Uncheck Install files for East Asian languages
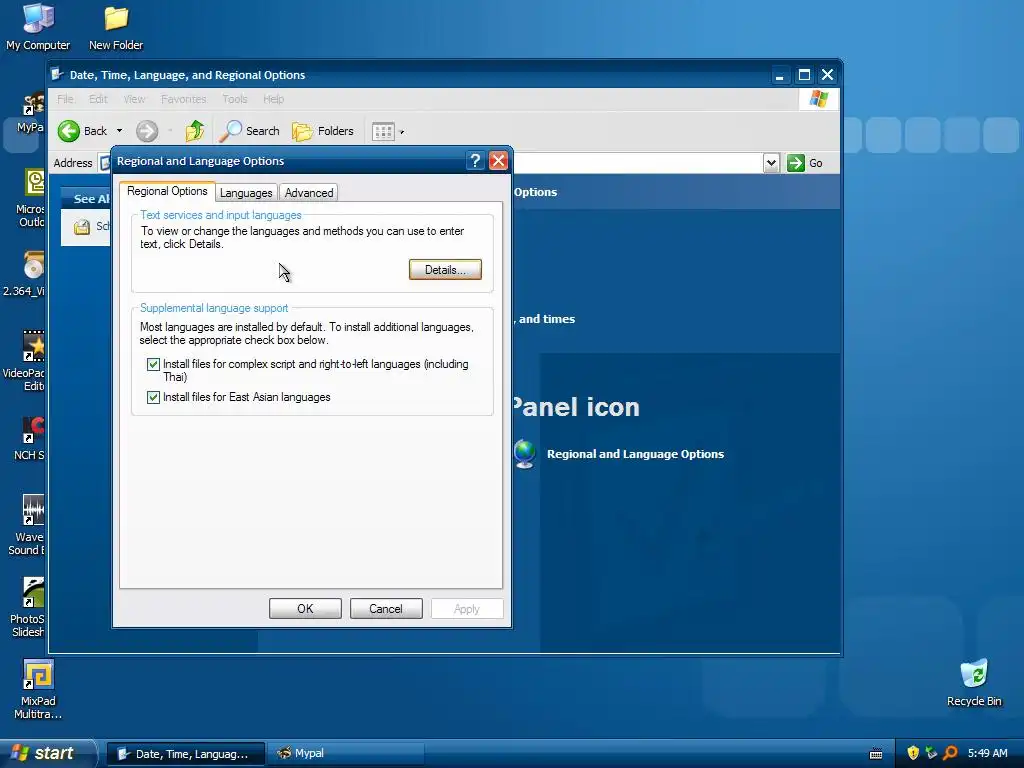The width and height of the screenshot is (1024, 768). (153, 397)
